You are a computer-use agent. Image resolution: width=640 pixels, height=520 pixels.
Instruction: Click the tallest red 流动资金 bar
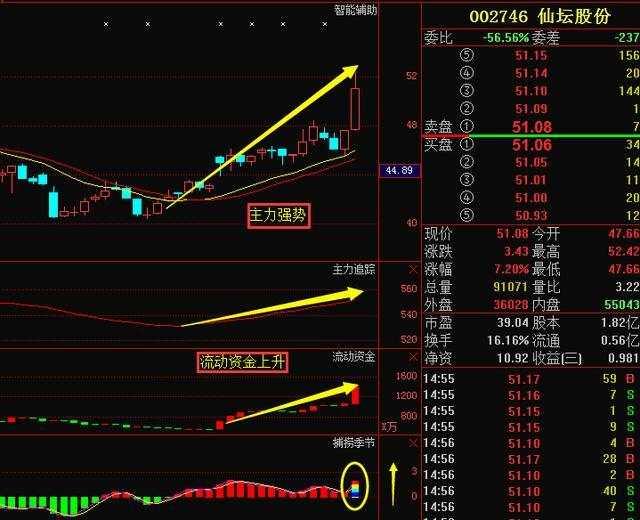click(x=356, y=395)
